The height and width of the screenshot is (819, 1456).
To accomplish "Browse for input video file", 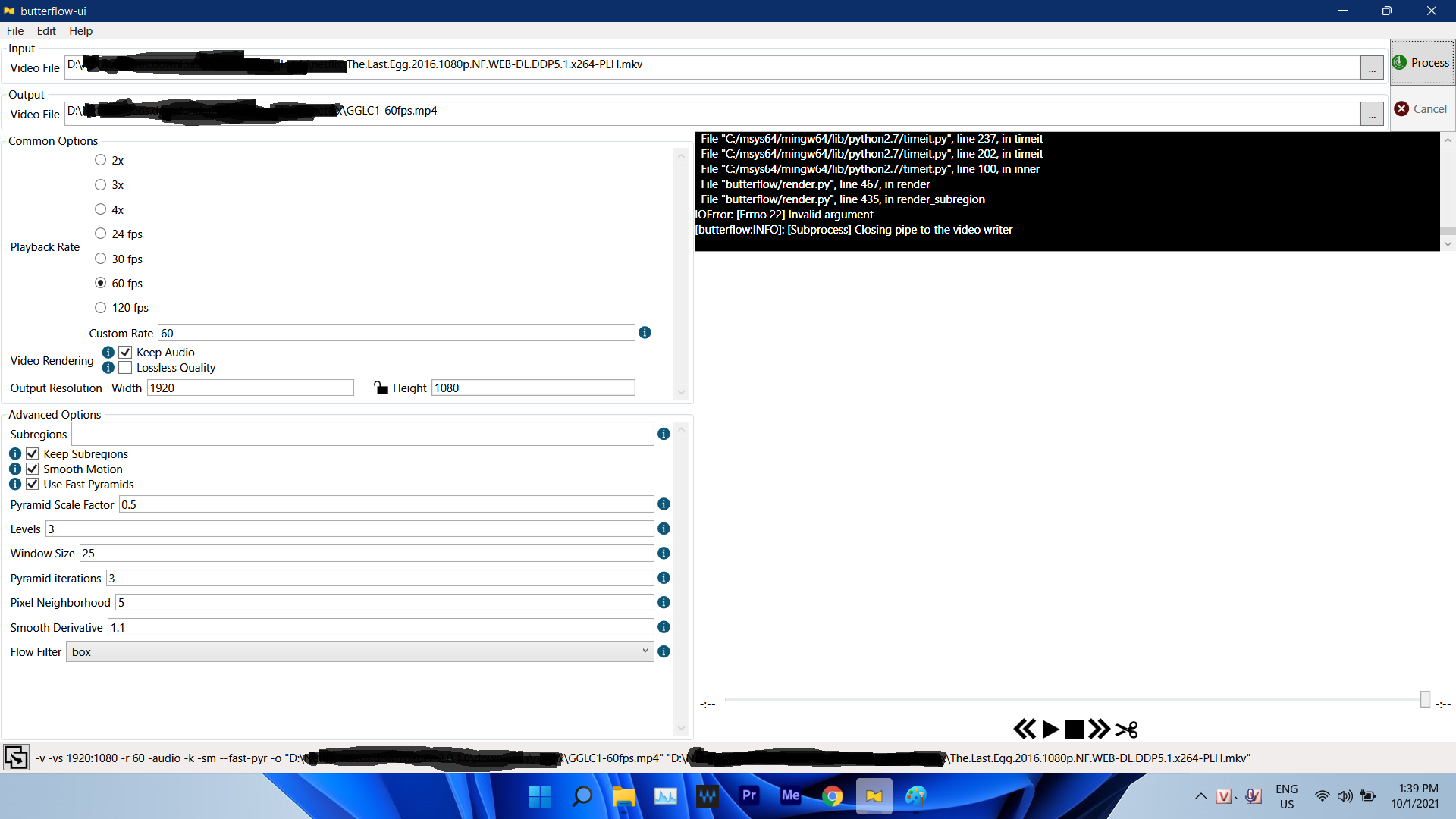I will coord(1371,67).
